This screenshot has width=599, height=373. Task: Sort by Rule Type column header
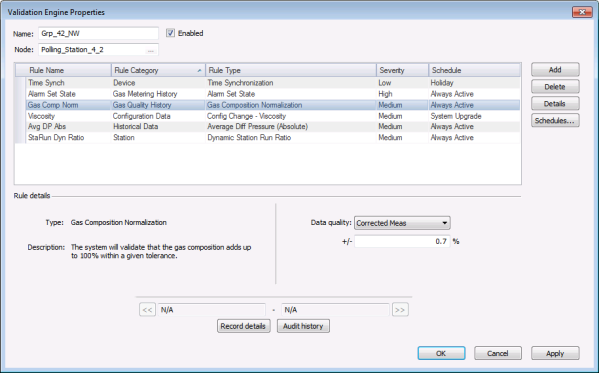(x=291, y=70)
